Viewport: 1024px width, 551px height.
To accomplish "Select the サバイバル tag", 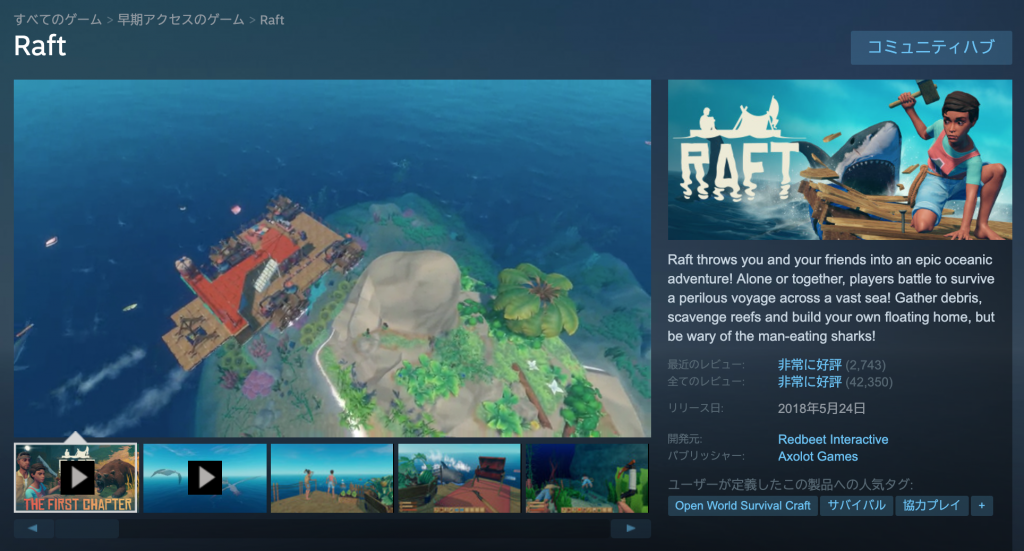I will 856,505.
